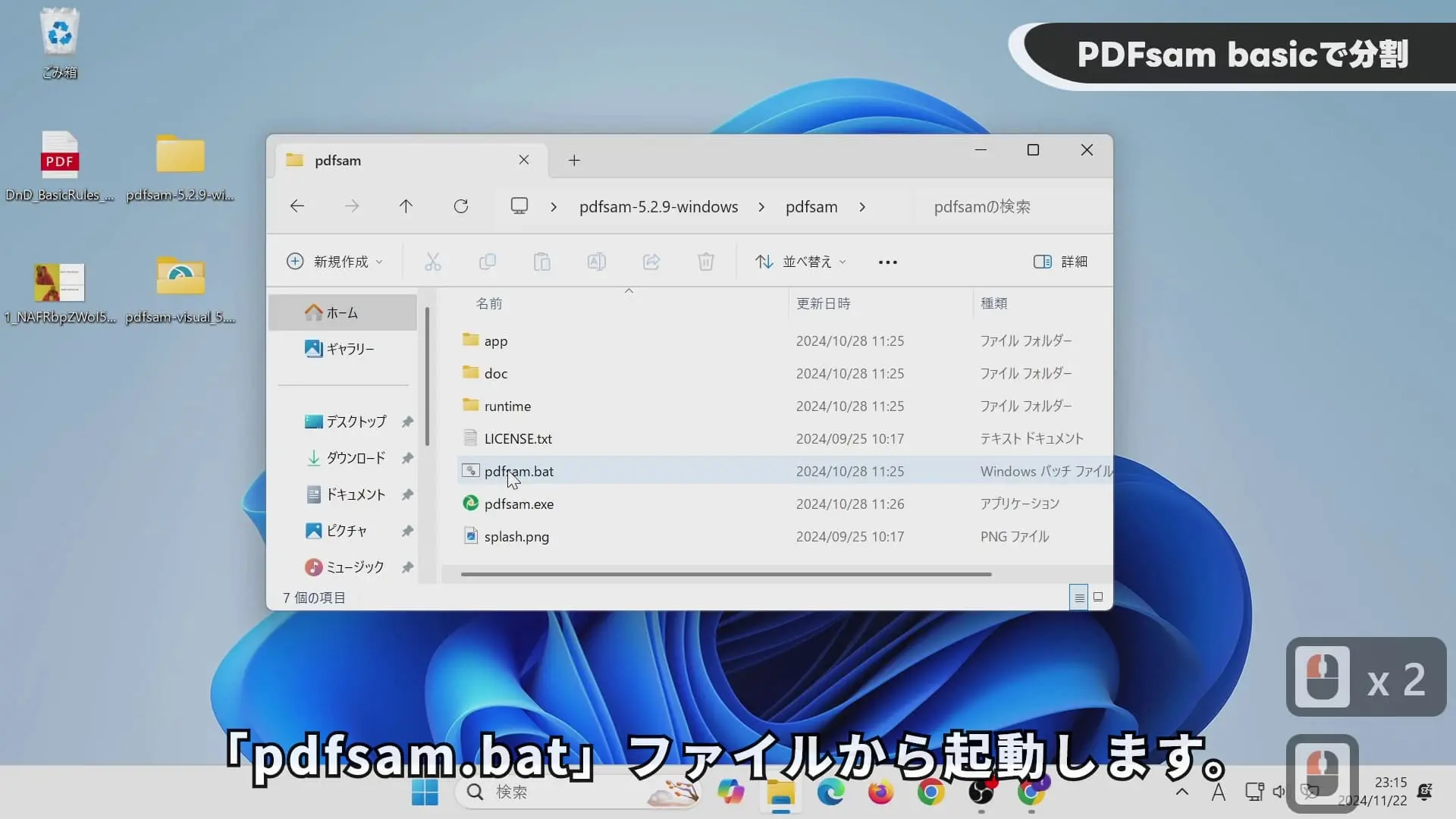Switch to the pdfsam tab
The image size is (1456, 819).
(337, 160)
